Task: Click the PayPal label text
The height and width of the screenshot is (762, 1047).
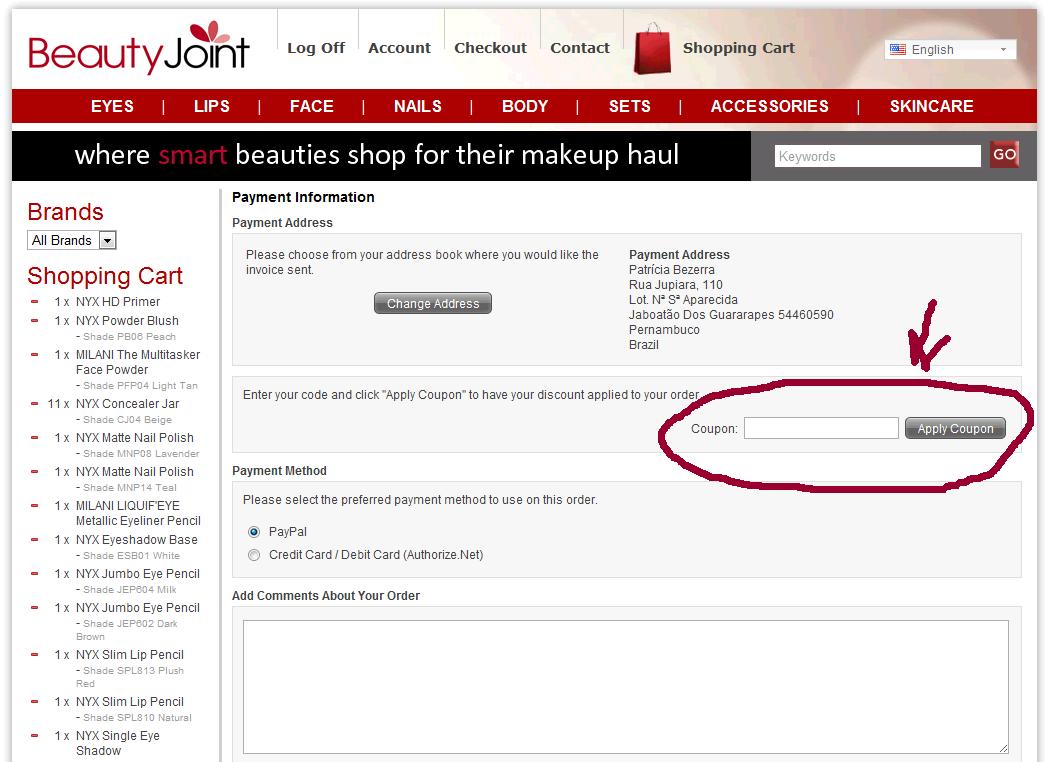Action: point(288,532)
